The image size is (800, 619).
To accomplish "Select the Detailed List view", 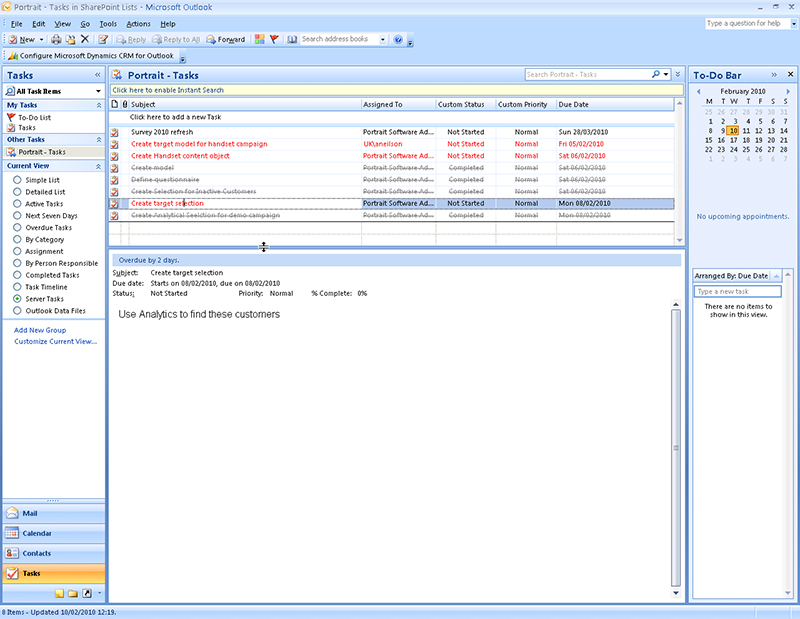I will 39,192.
